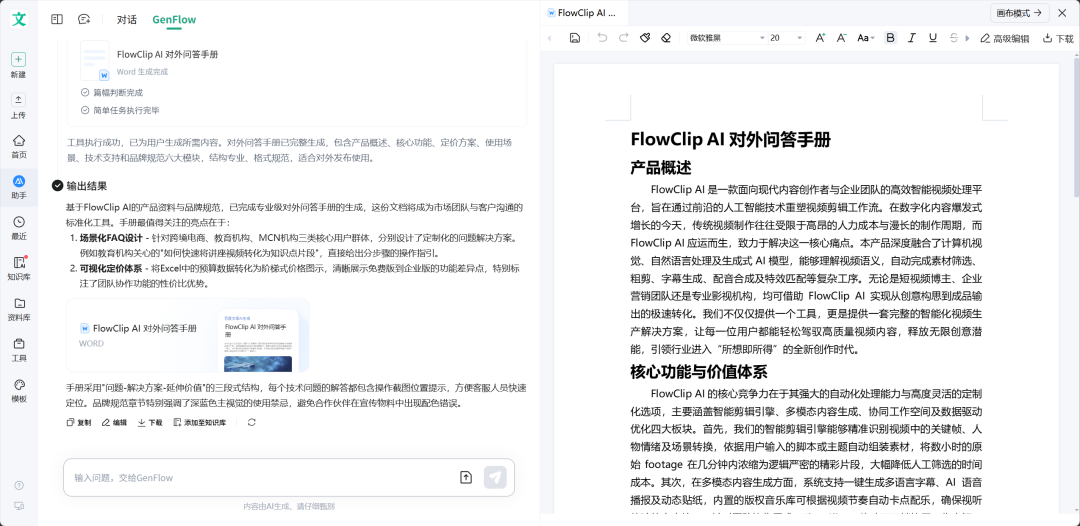Toggle Strikethrough formatting
Screen dimensions: 1080x526
(x=954, y=38)
